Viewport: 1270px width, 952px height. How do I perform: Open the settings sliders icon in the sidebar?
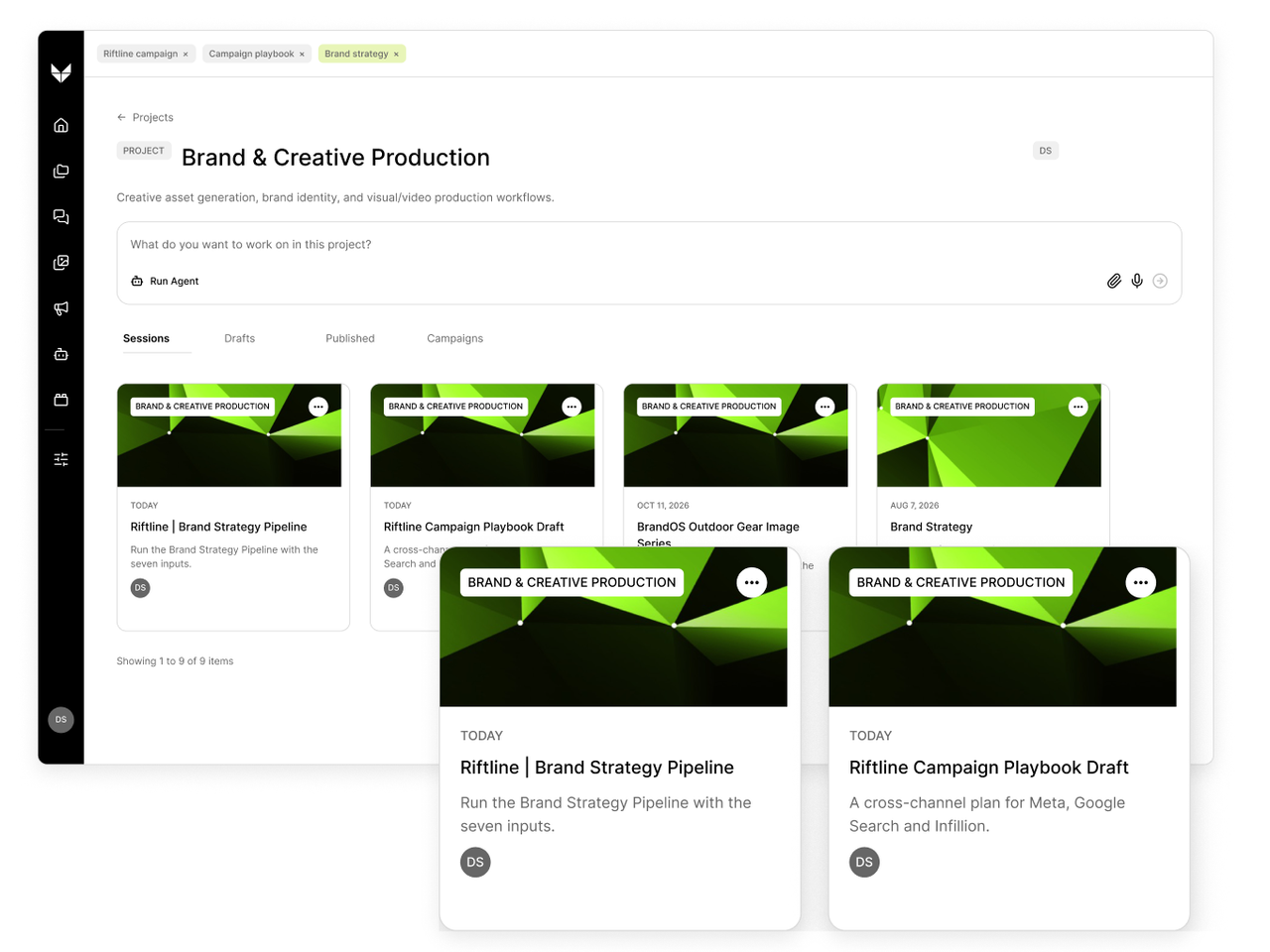coord(61,459)
